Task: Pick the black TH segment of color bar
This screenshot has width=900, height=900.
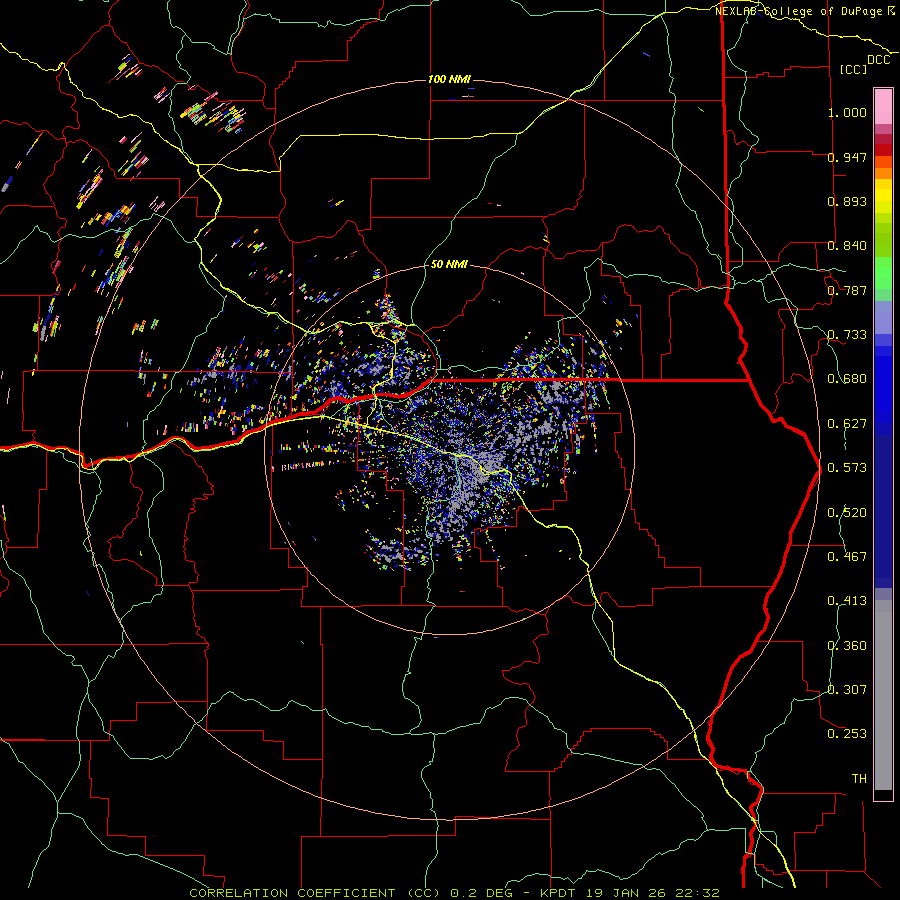Action: click(x=883, y=795)
